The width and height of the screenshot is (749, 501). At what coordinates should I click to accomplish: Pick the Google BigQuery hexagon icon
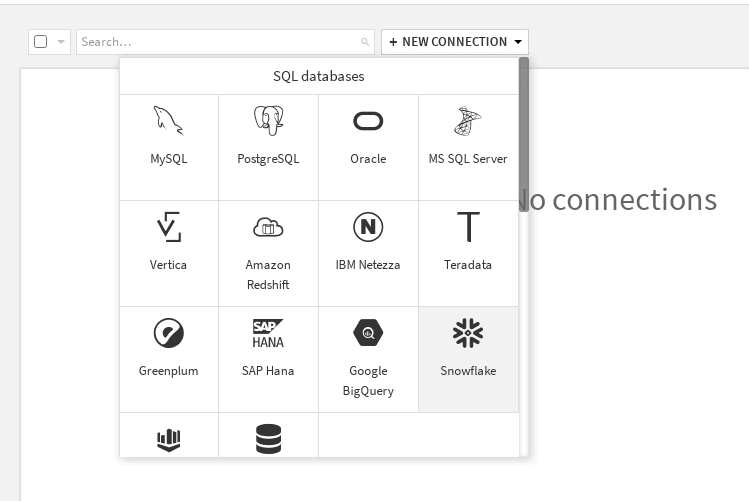tap(368, 333)
